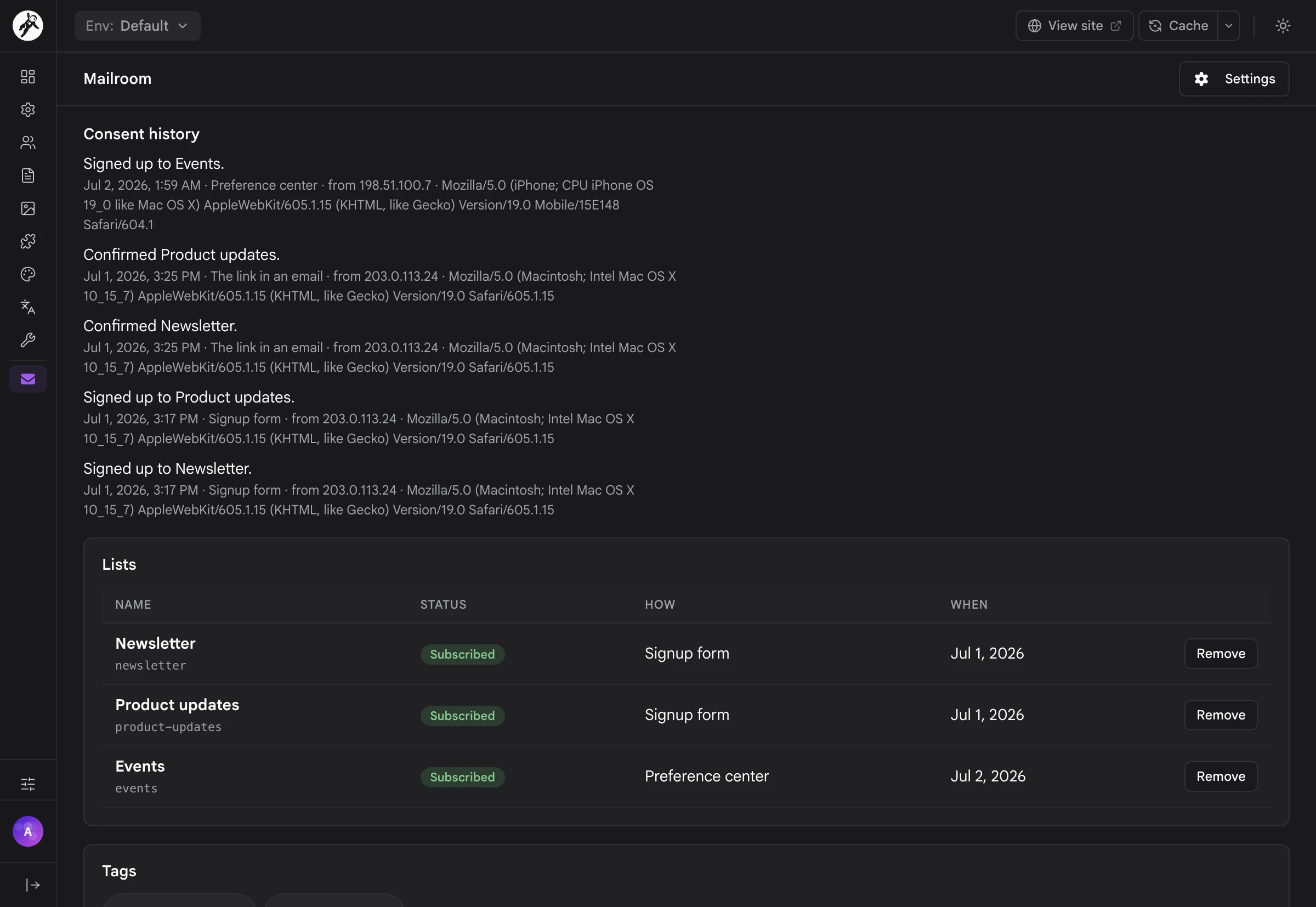
Task: Remove the Newsletter list subscription
Action: click(x=1221, y=654)
